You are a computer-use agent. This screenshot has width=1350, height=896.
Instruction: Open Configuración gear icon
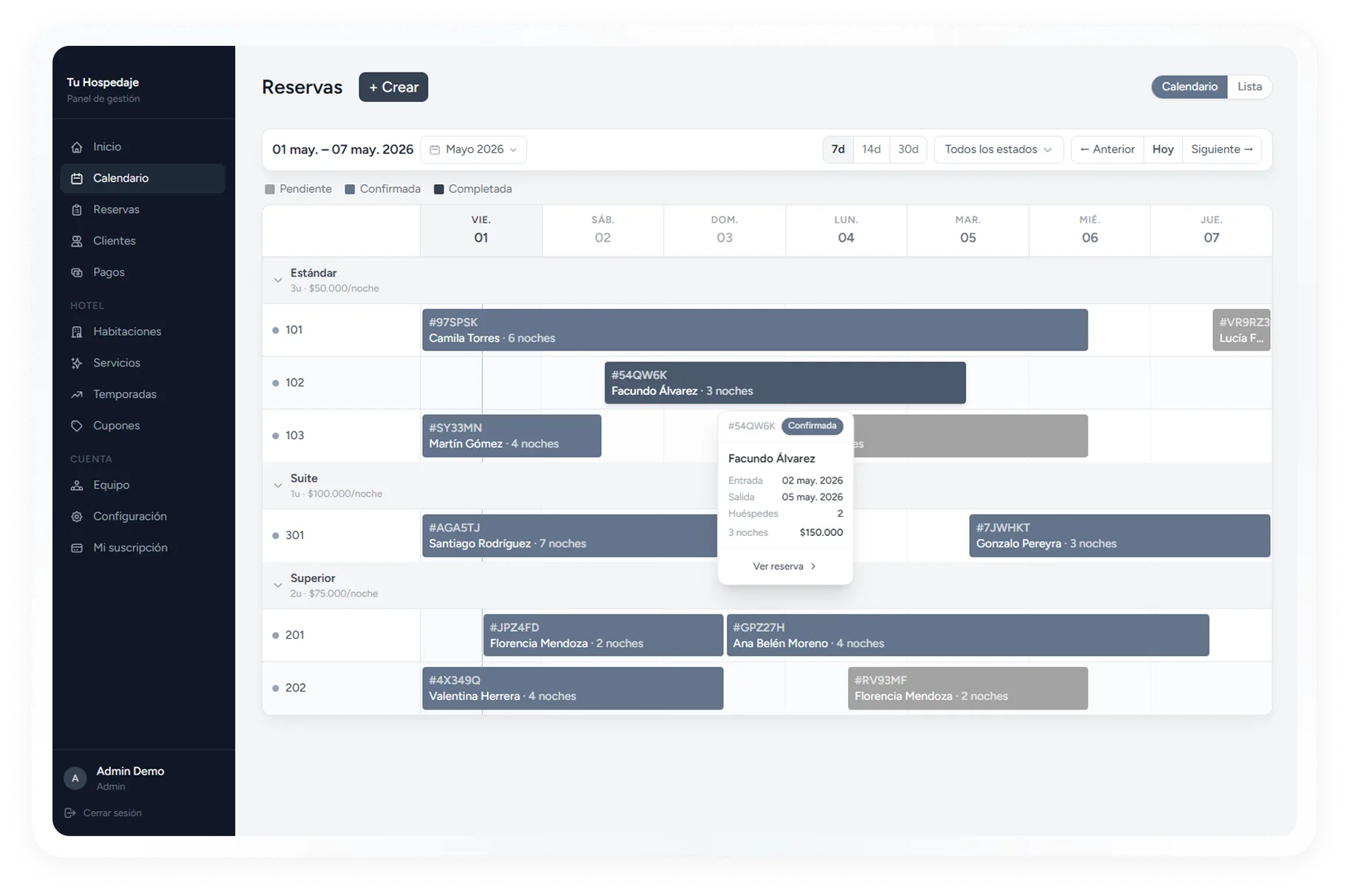(77, 517)
